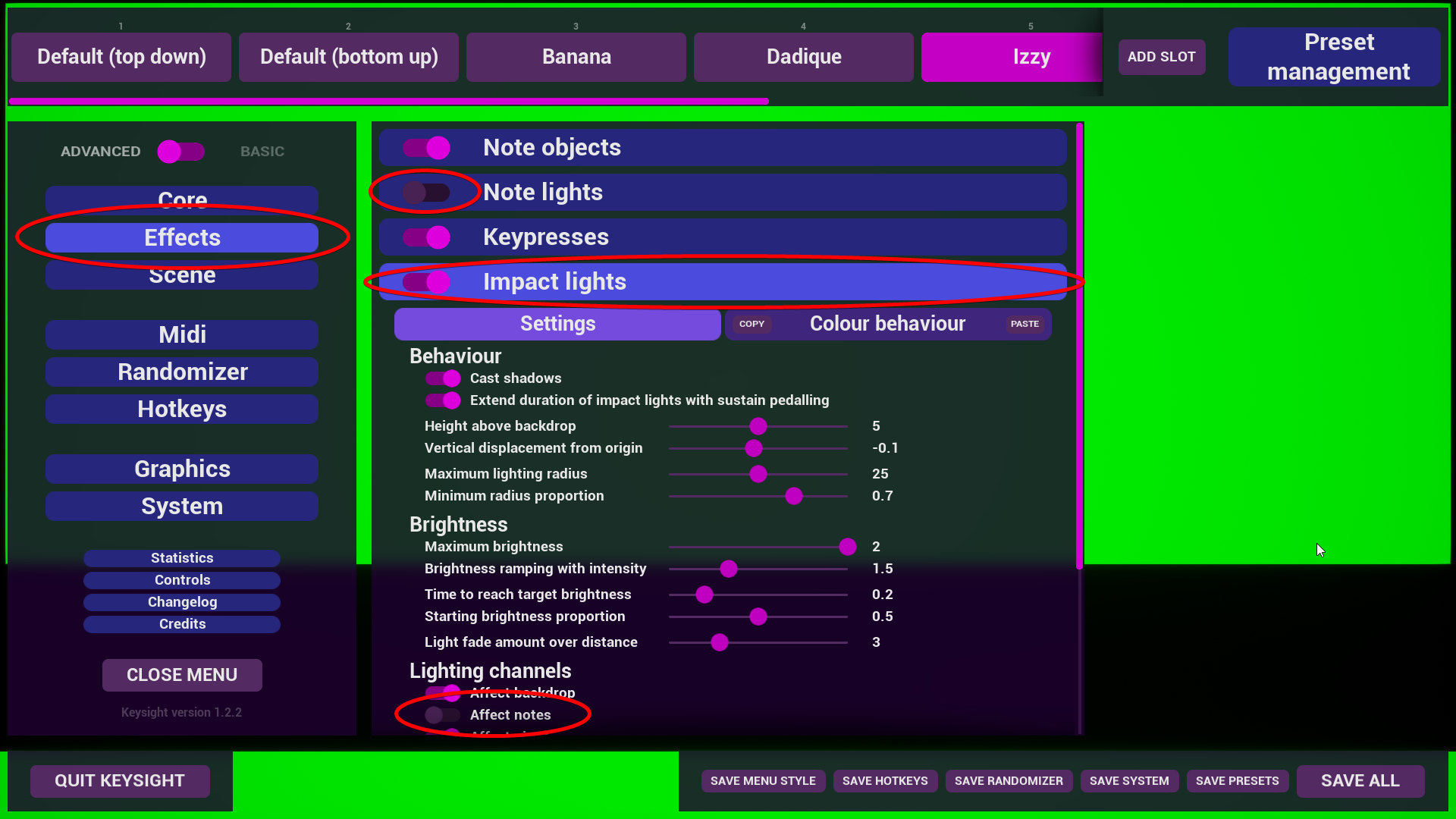The image size is (1456, 819).
Task: Select the Banana preset slot
Action: coord(576,57)
